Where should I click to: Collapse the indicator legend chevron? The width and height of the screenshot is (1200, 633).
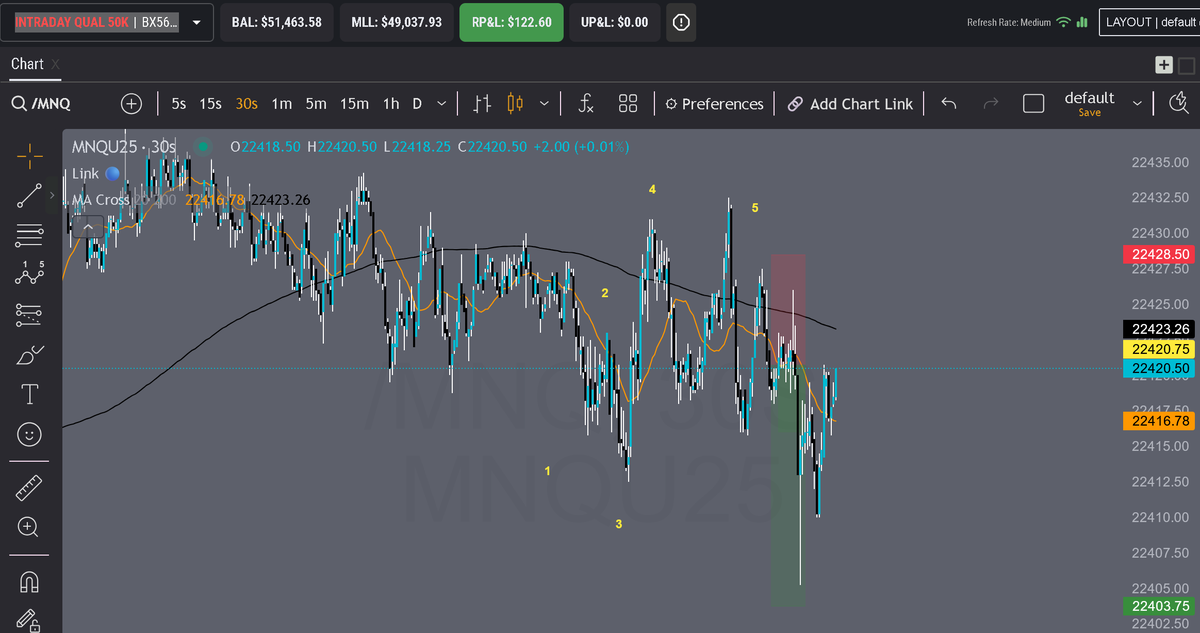click(x=89, y=227)
